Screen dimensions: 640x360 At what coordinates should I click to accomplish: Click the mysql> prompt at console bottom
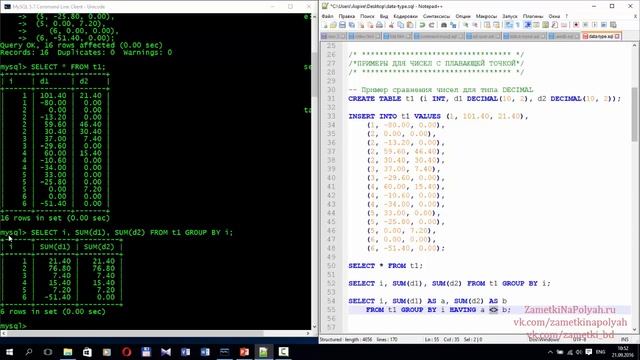pos(13,326)
